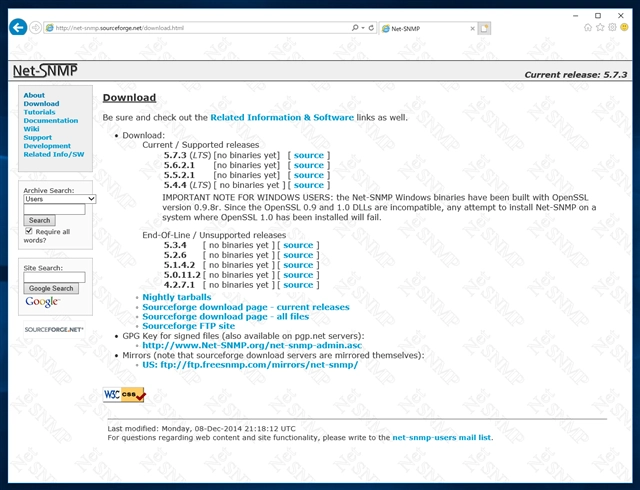Open Sourceforge download page - all files
640x490 pixels.
coord(225,316)
